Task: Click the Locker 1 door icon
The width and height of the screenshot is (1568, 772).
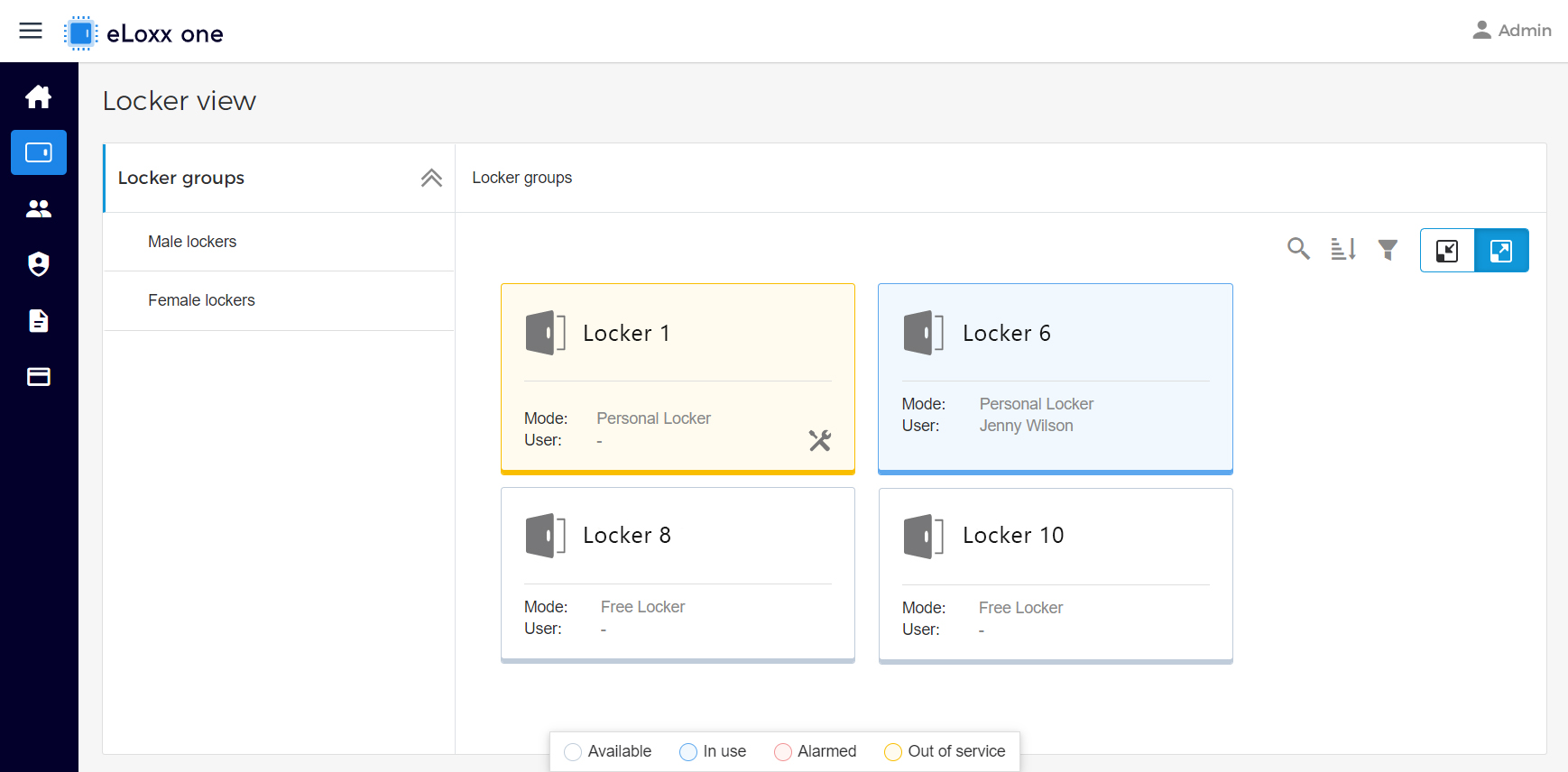Action: tap(546, 333)
